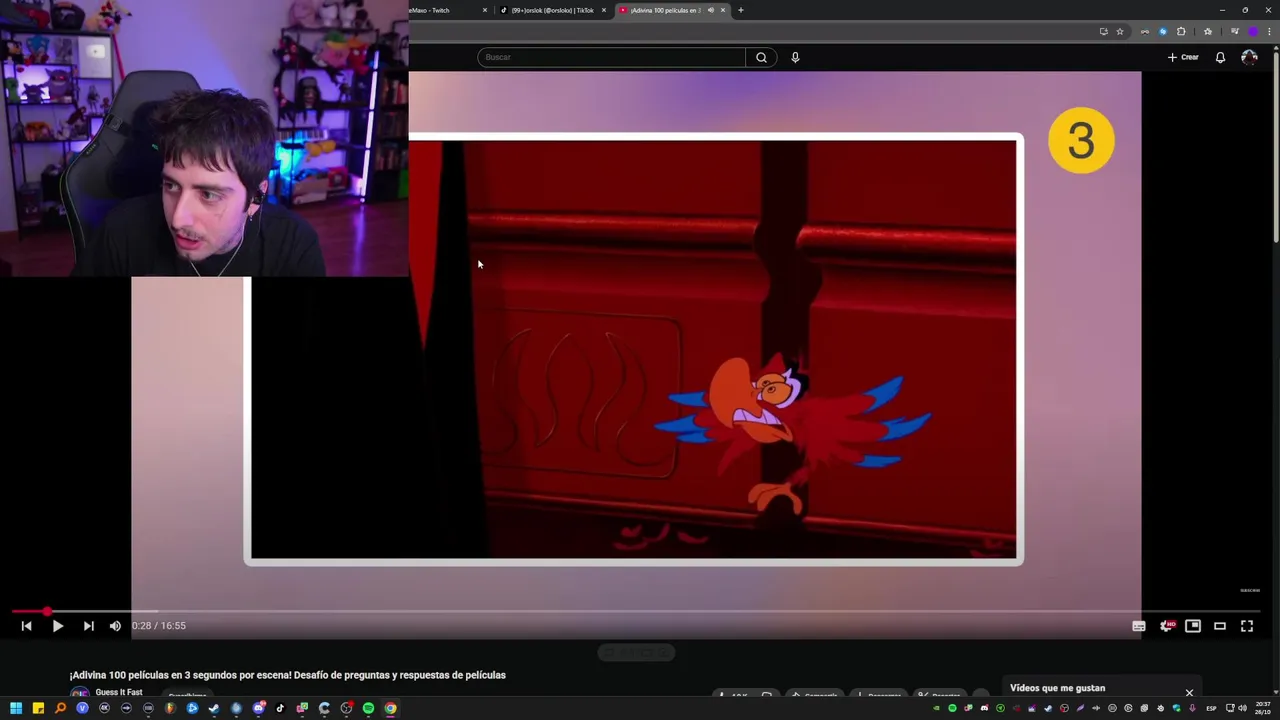1280x720 pixels.
Task: Click the install app icon in address bar
Action: tap(1104, 31)
